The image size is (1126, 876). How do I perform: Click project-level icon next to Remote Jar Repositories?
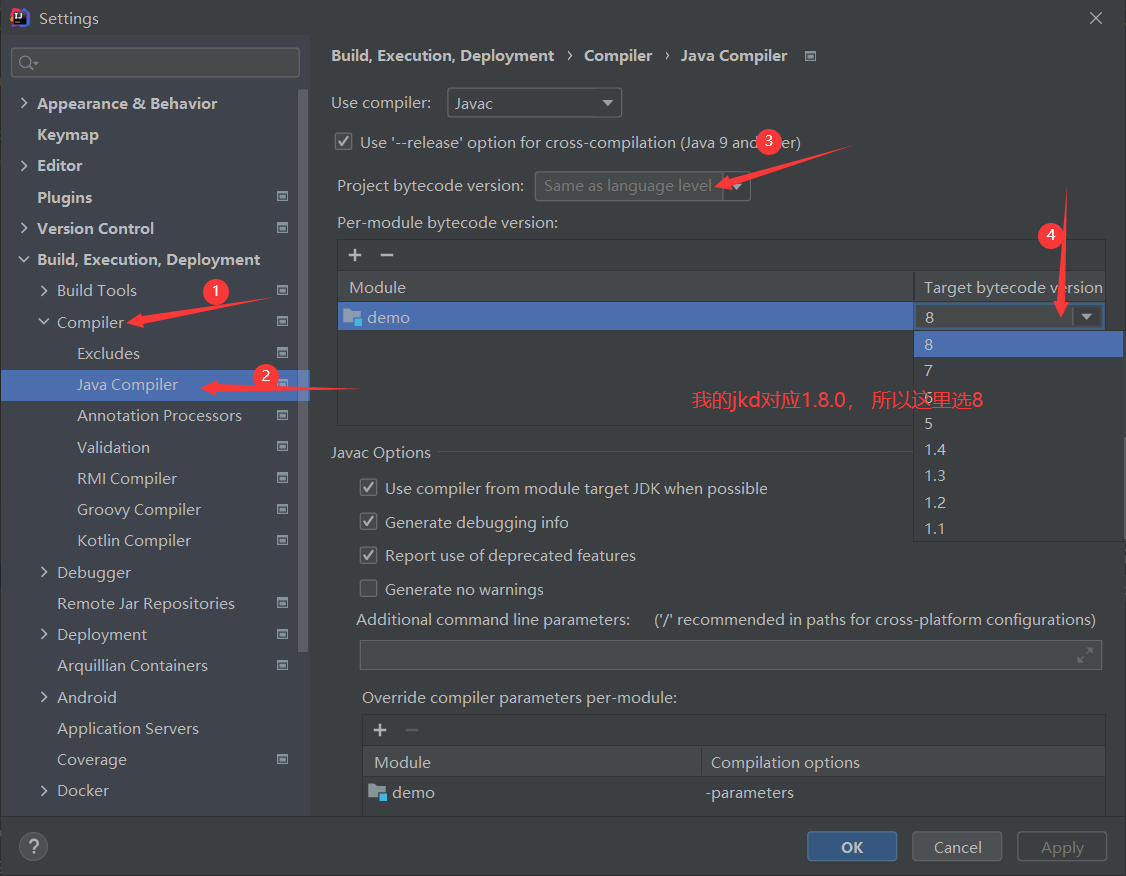282,602
